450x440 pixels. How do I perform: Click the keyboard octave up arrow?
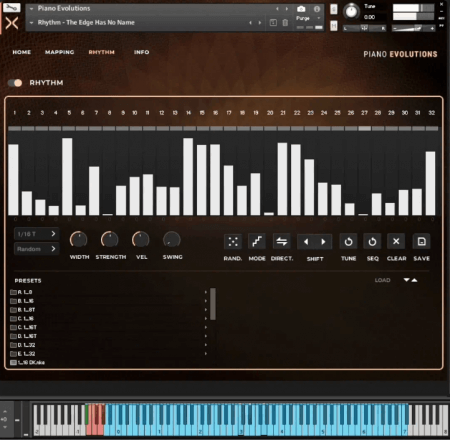click(5, 412)
